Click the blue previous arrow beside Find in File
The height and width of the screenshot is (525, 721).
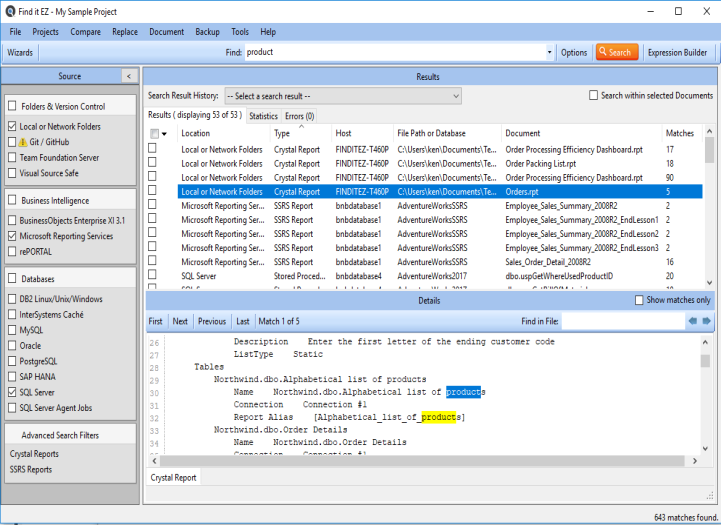click(692, 321)
